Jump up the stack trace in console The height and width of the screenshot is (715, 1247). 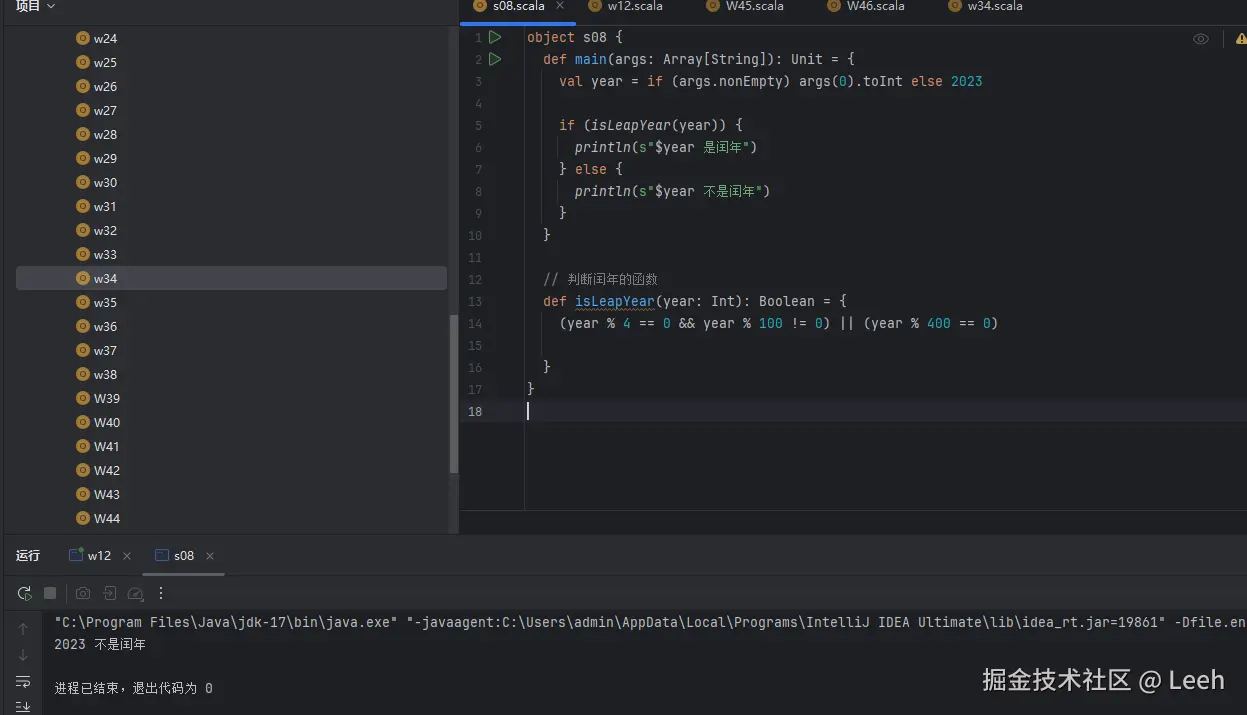pos(23,629)
